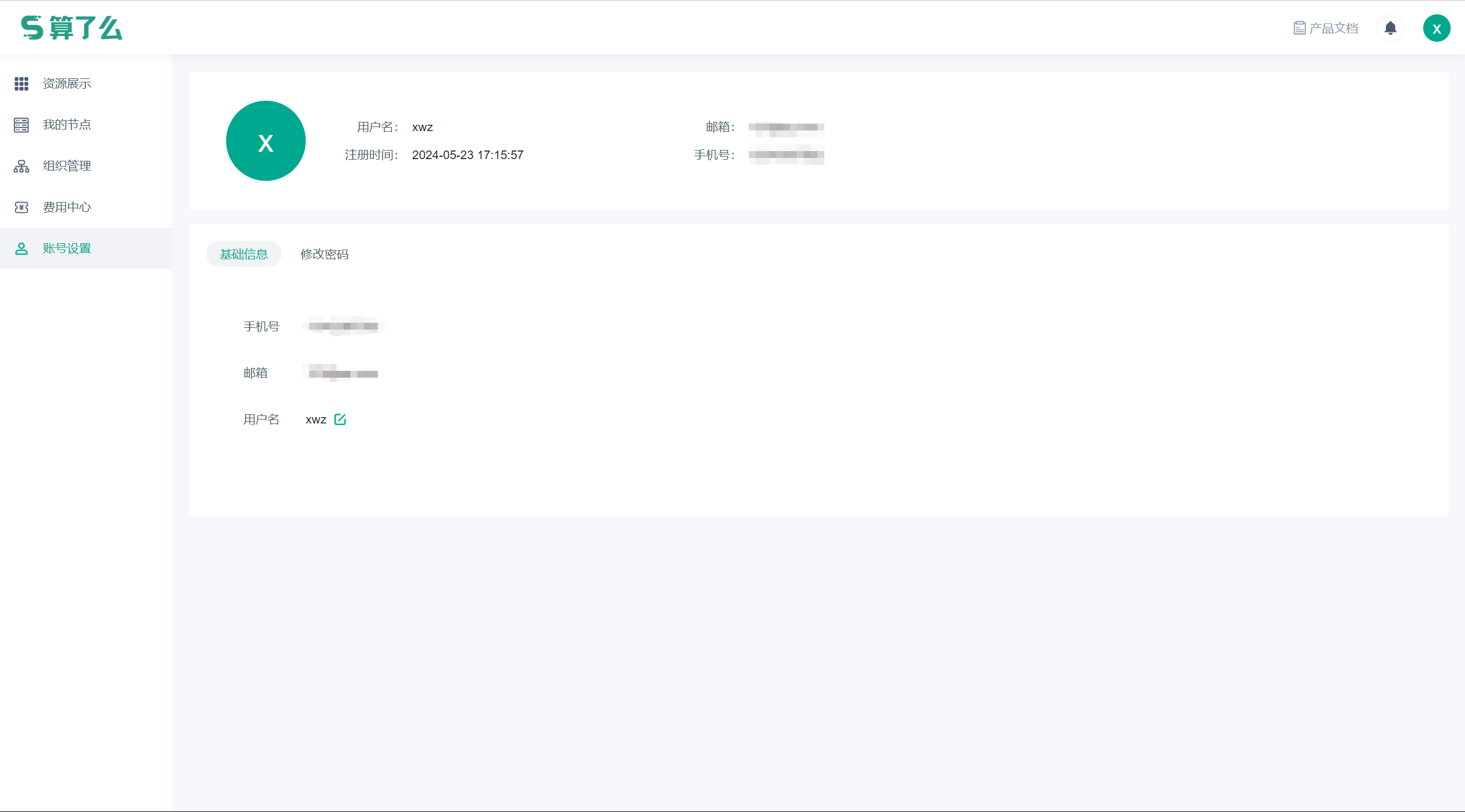Click the 账号设置 sidebar label
Image resolution: width=1465 pixels, height=812 pixels.
pos(67,248)
